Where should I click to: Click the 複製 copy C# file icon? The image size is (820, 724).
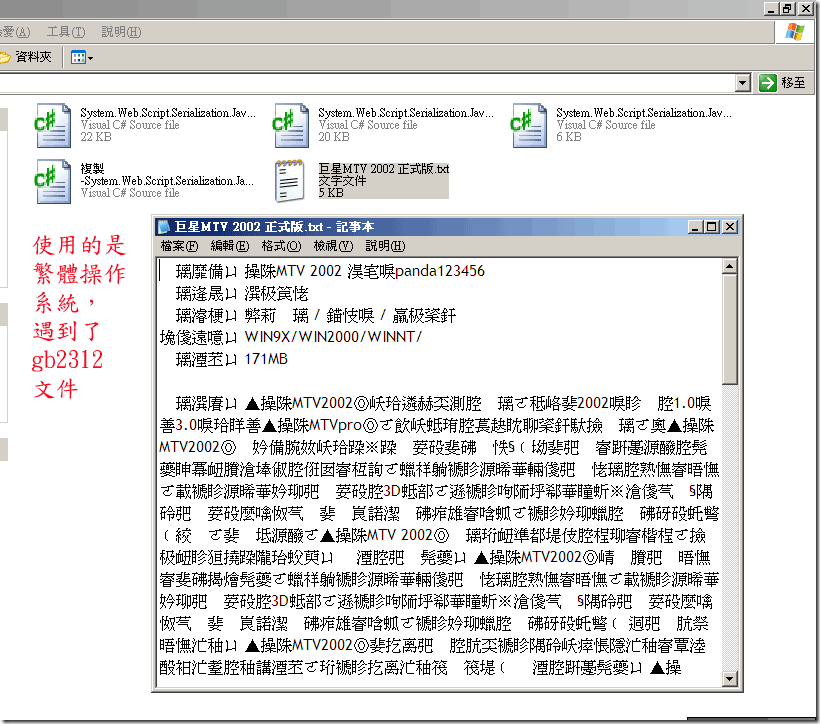pyautogui.click(x=53, y=181)
